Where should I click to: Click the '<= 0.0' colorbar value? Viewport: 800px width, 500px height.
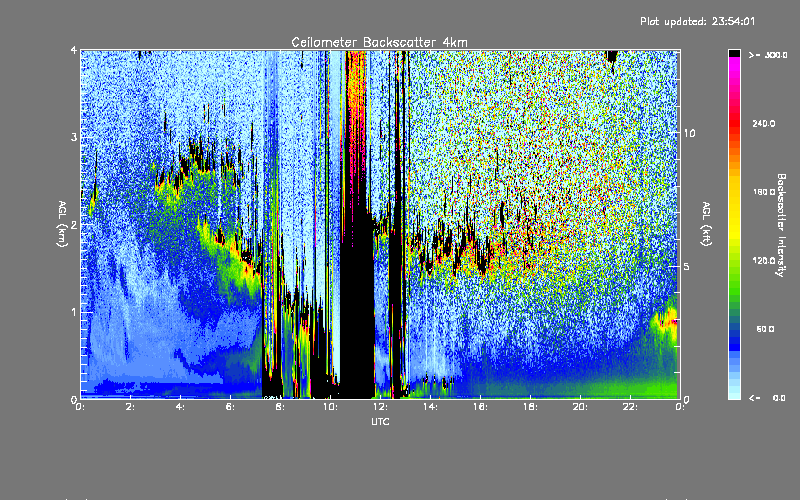coord(767,398)
